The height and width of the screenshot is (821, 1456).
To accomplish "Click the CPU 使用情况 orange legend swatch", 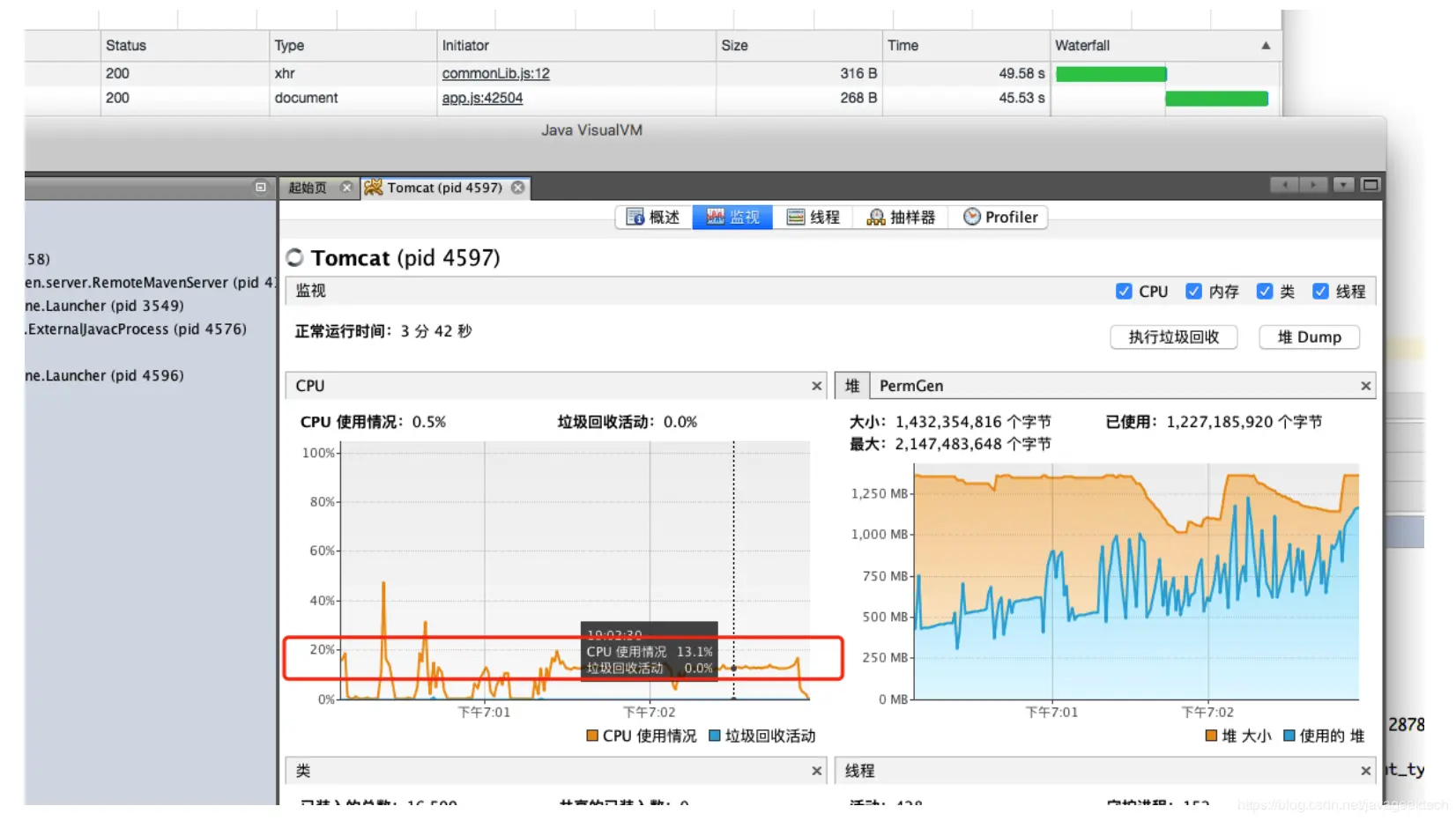I will click(592, 736).
